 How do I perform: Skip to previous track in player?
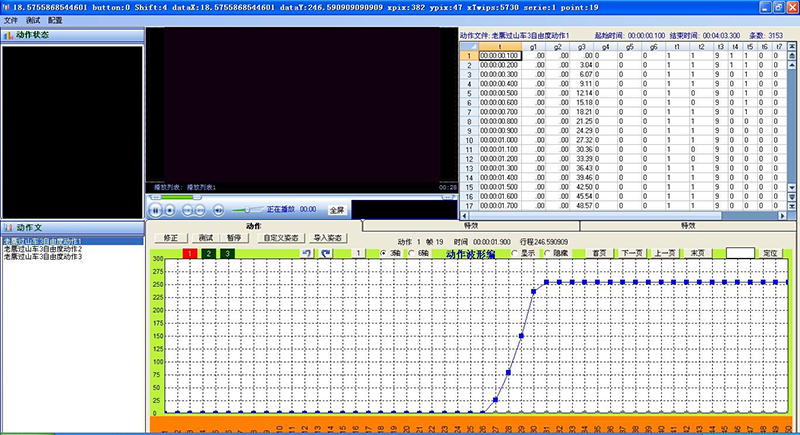(188, 210)
